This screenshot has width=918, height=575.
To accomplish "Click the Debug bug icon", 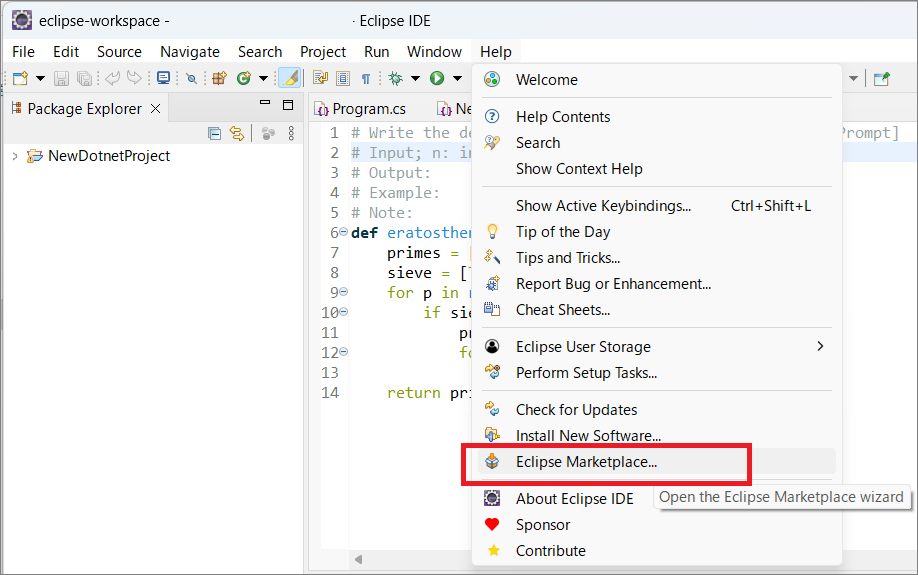I will 396,78.
